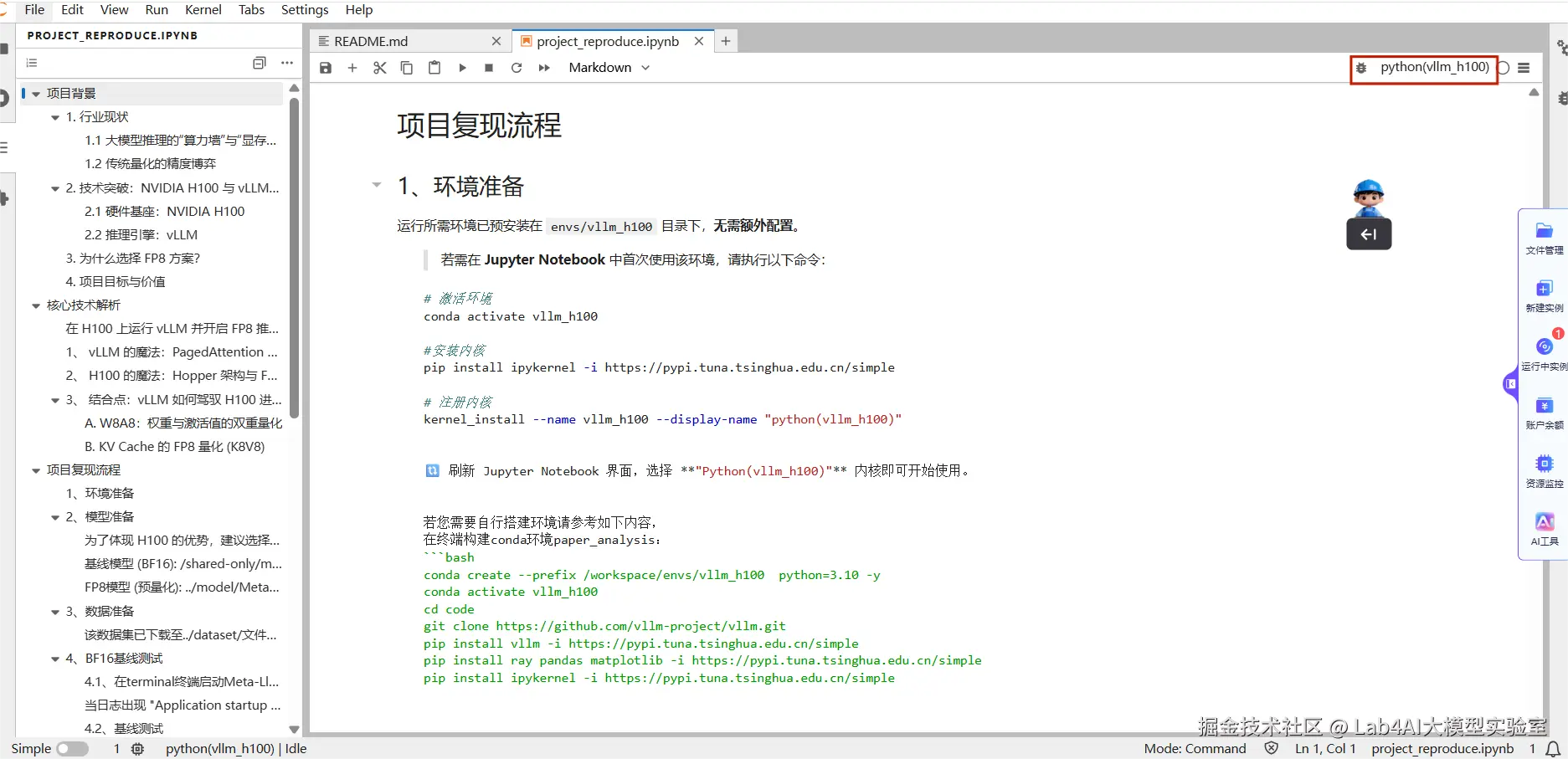
Task: Open the File menu
Action: pyautogui.click(x=35, y=10)
